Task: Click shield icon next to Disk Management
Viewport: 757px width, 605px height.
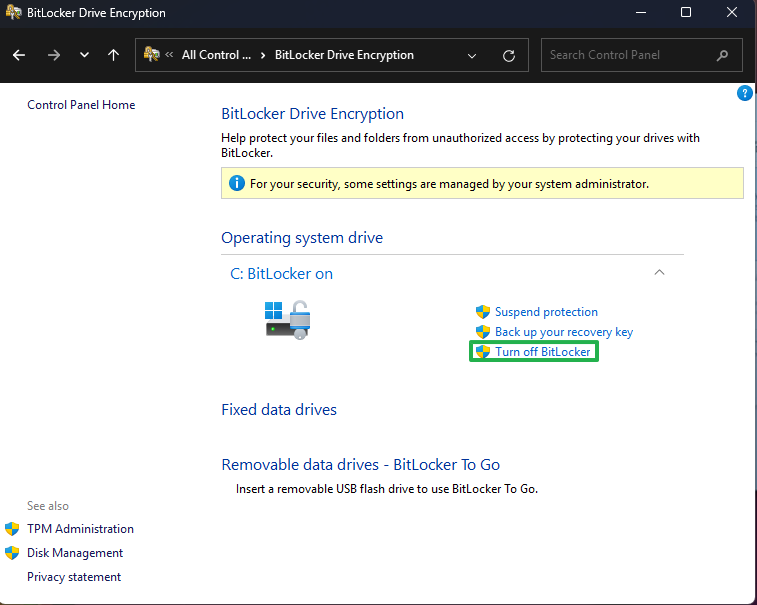Action: tap(12, 553)
